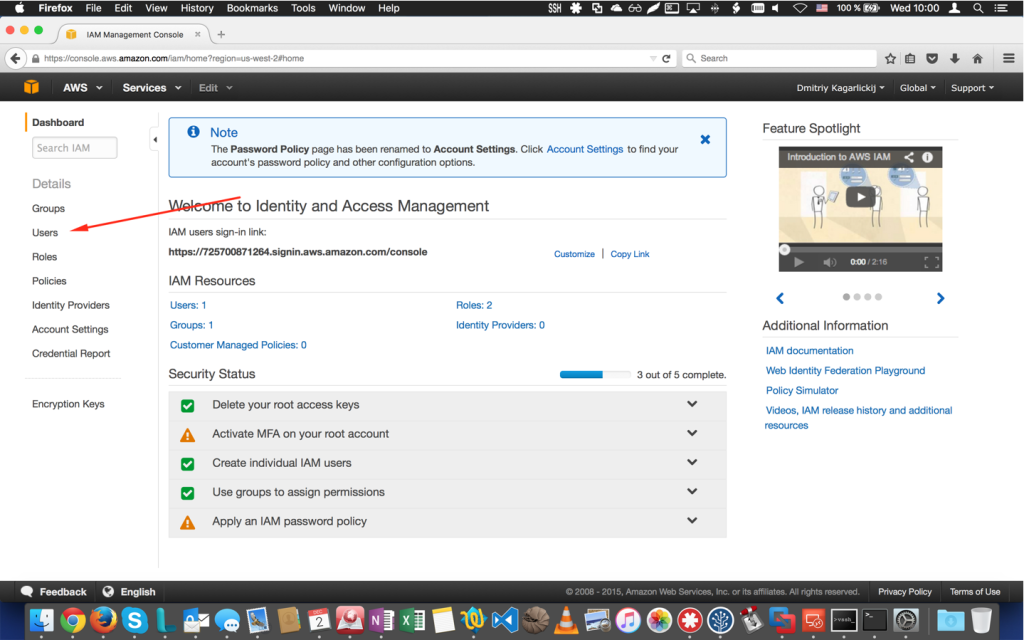
Task: Open the Edit dropdown in AWS navbar
Action: pyautogui.click(x=216, y=88)
